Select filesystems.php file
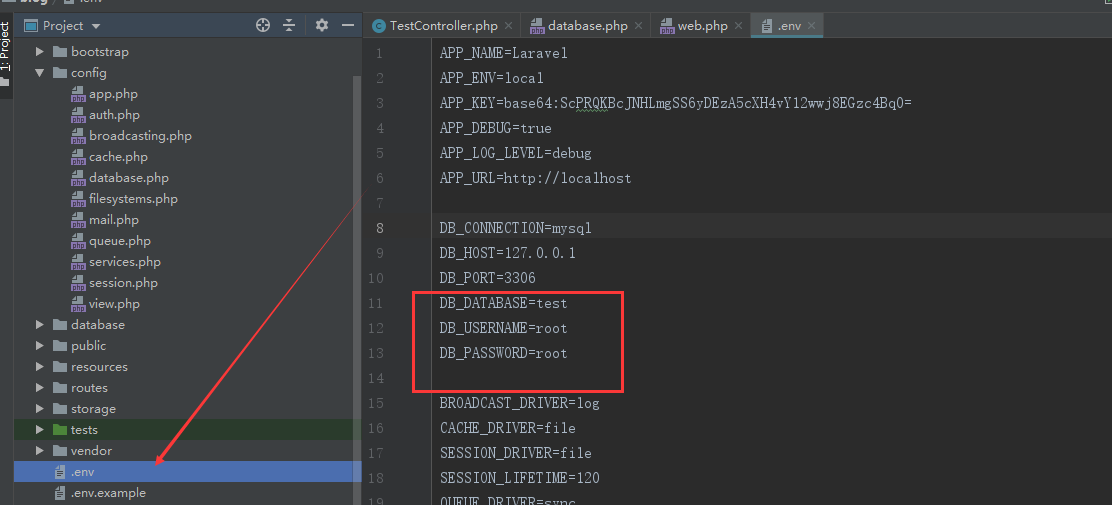This screenshot has height=505, width=1112. [133, 199]
